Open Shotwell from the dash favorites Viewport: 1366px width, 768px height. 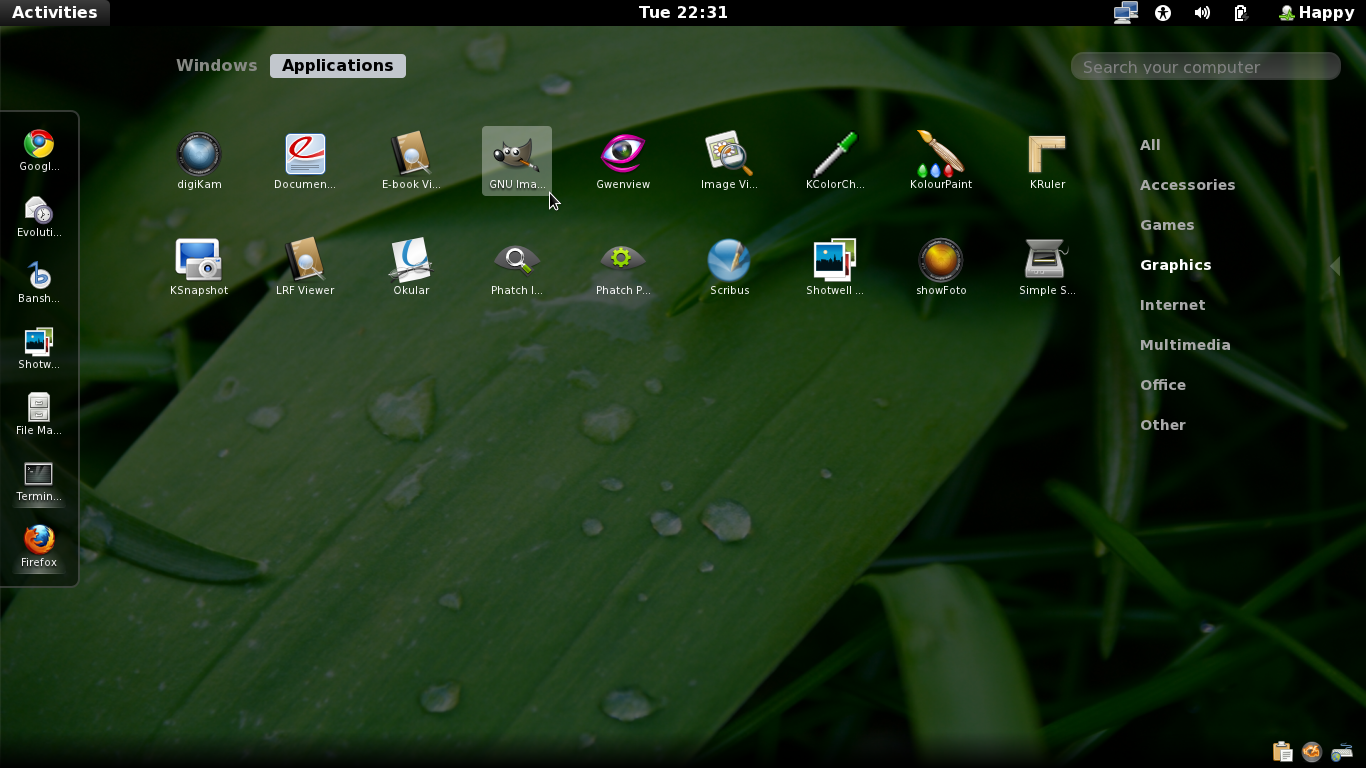click(x=39, y=348)
